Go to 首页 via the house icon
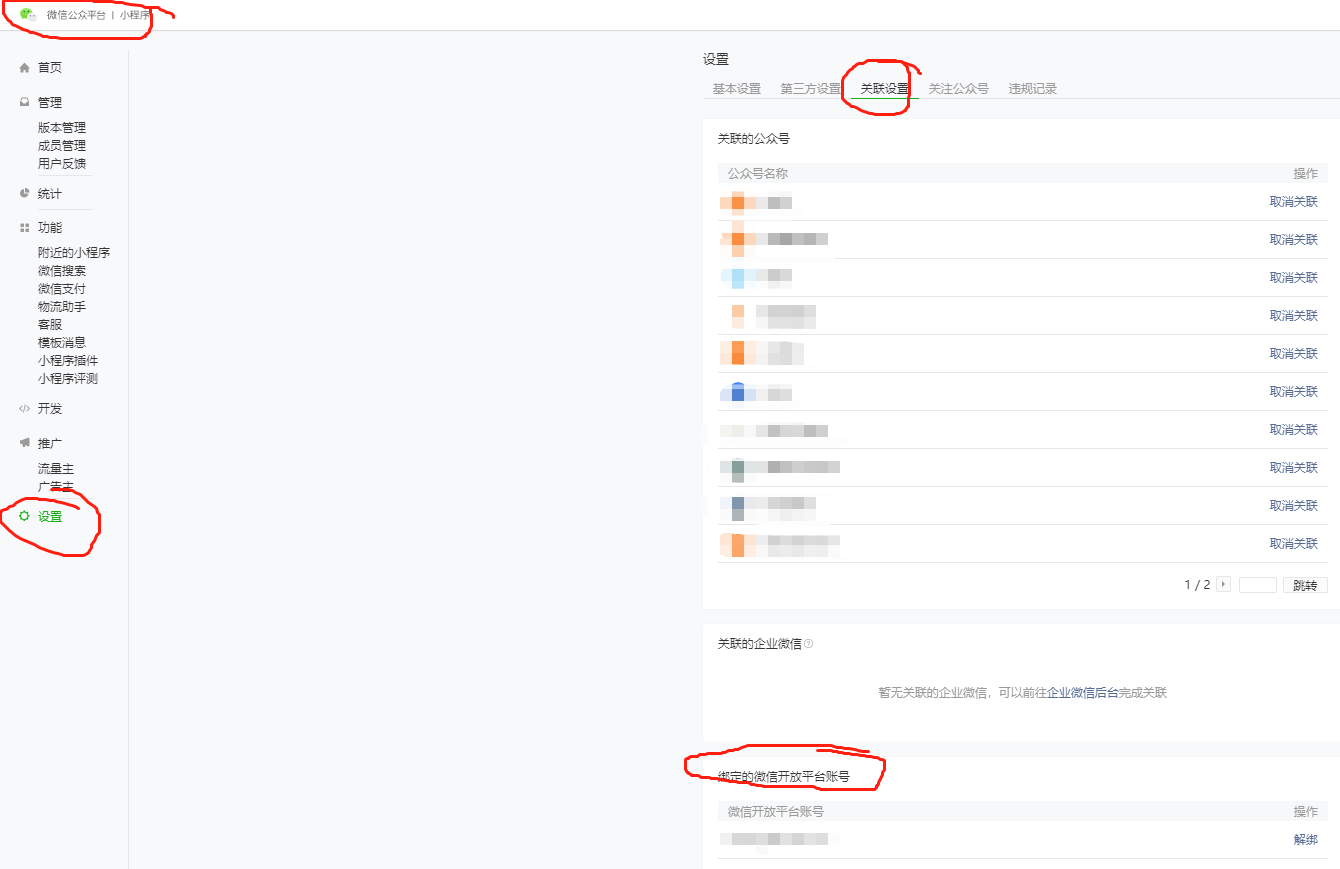 [25, 68]
